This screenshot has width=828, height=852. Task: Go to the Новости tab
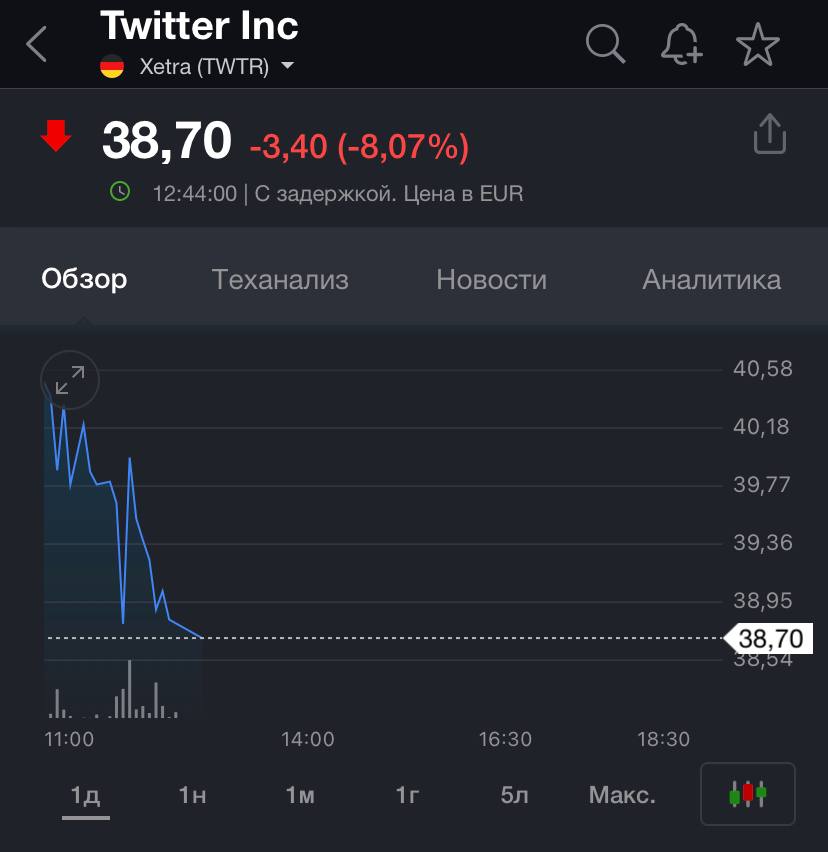[491, 279]
